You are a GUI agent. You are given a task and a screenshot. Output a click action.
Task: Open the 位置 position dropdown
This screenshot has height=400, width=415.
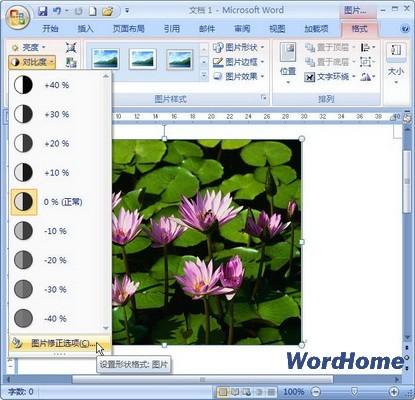point(288,63)
